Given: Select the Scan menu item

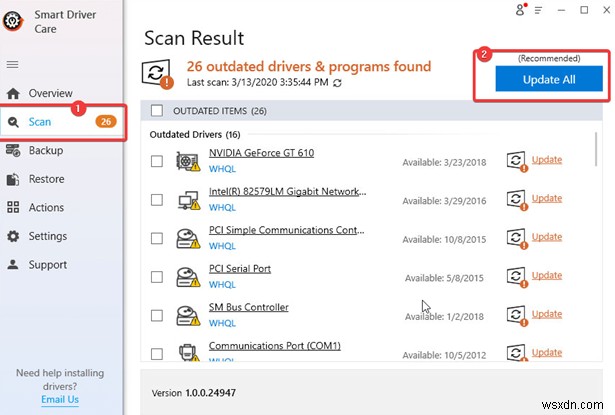Looking at the screenshot, I should [63, 122].
